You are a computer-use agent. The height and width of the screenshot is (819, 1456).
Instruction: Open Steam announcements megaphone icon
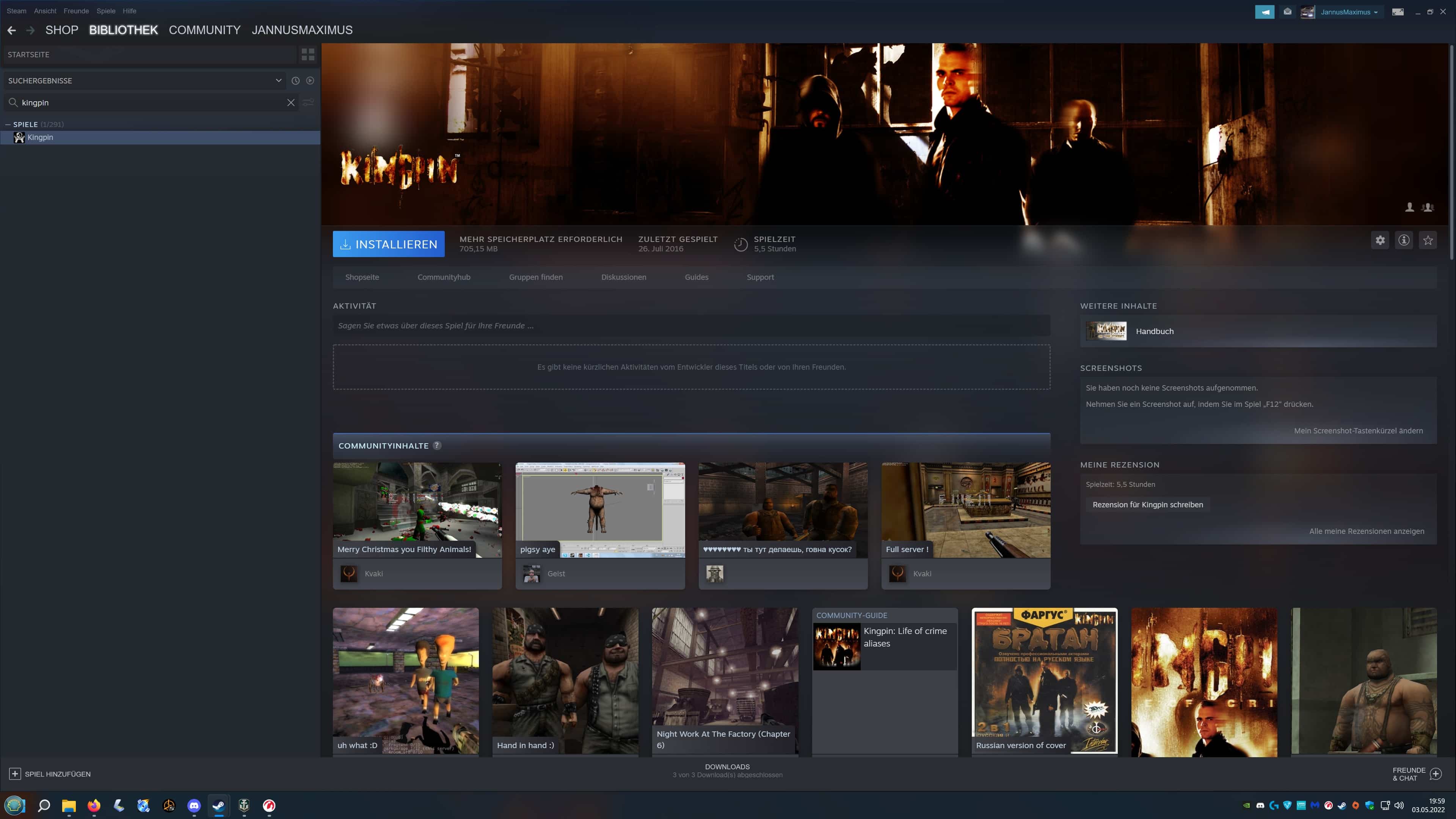point(1265,11)
